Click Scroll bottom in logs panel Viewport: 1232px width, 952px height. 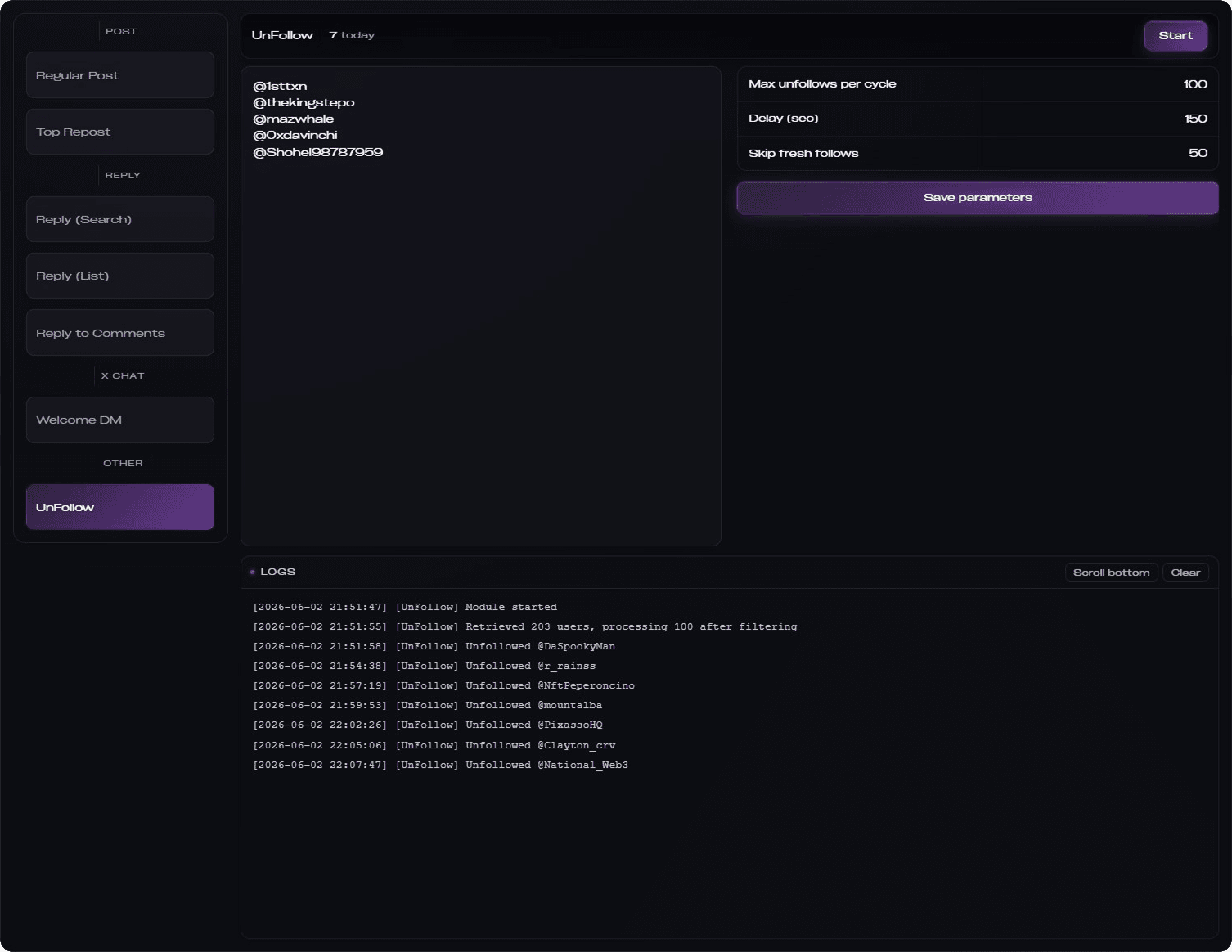click(1111, 573)
